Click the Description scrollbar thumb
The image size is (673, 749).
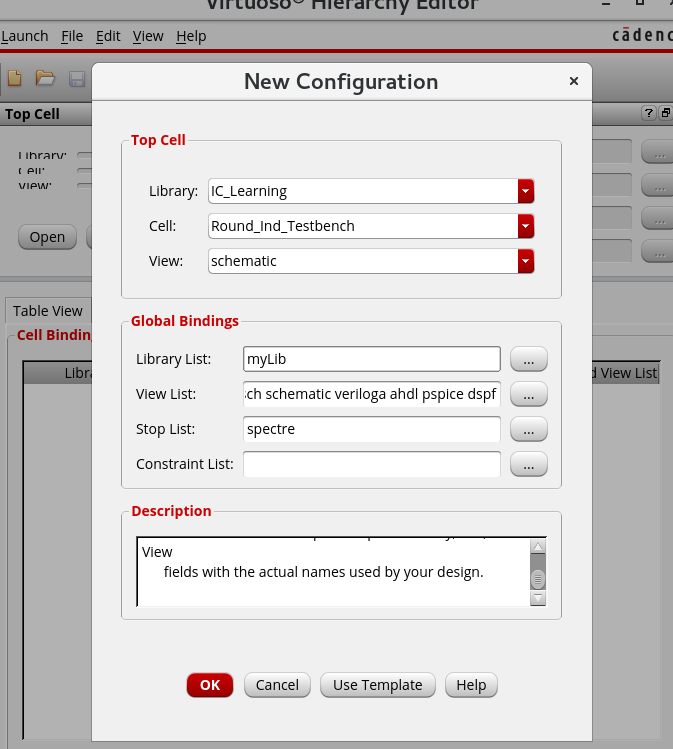click(538, 579)
